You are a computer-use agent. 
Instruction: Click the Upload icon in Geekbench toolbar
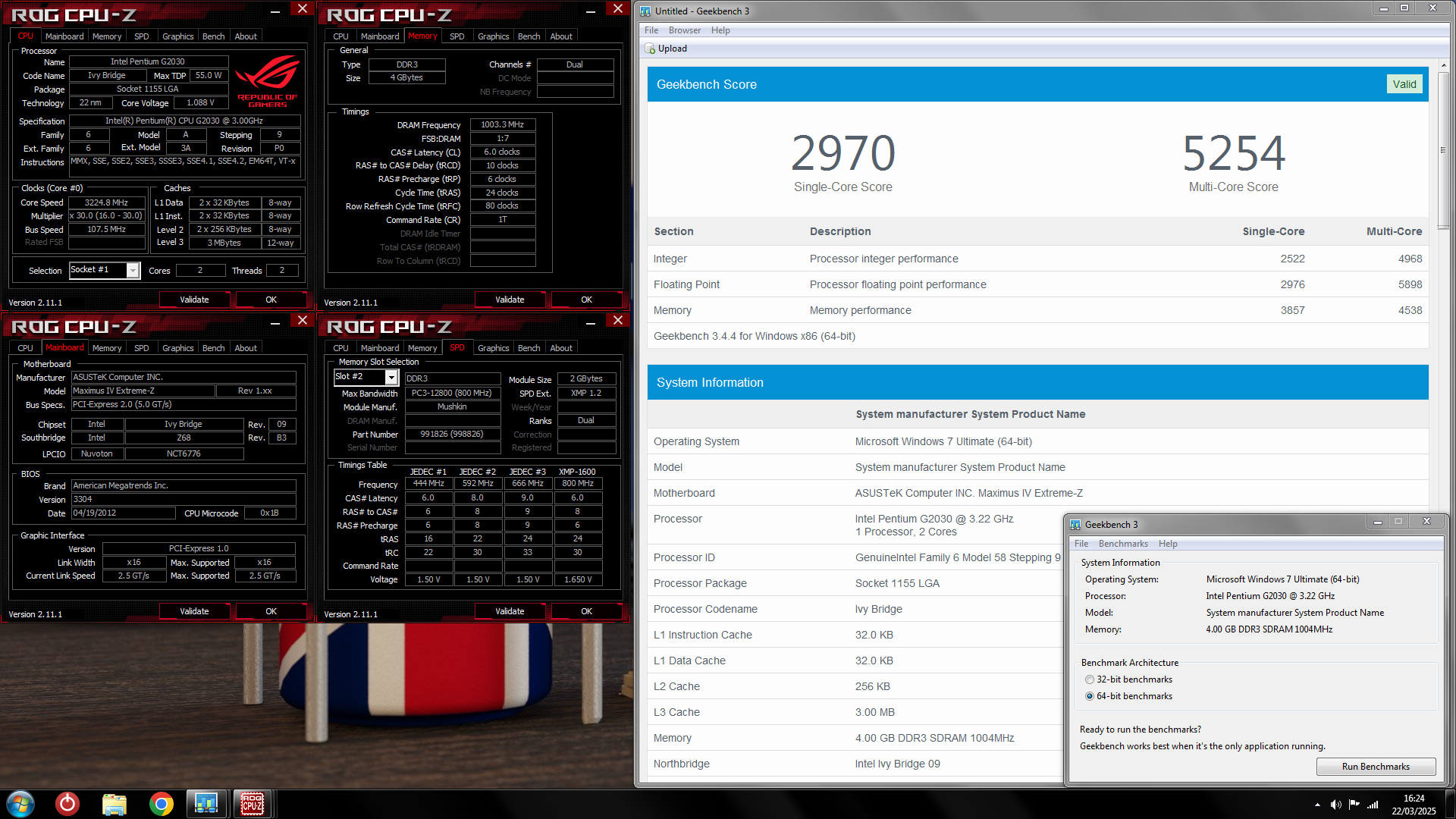(650, 49)
